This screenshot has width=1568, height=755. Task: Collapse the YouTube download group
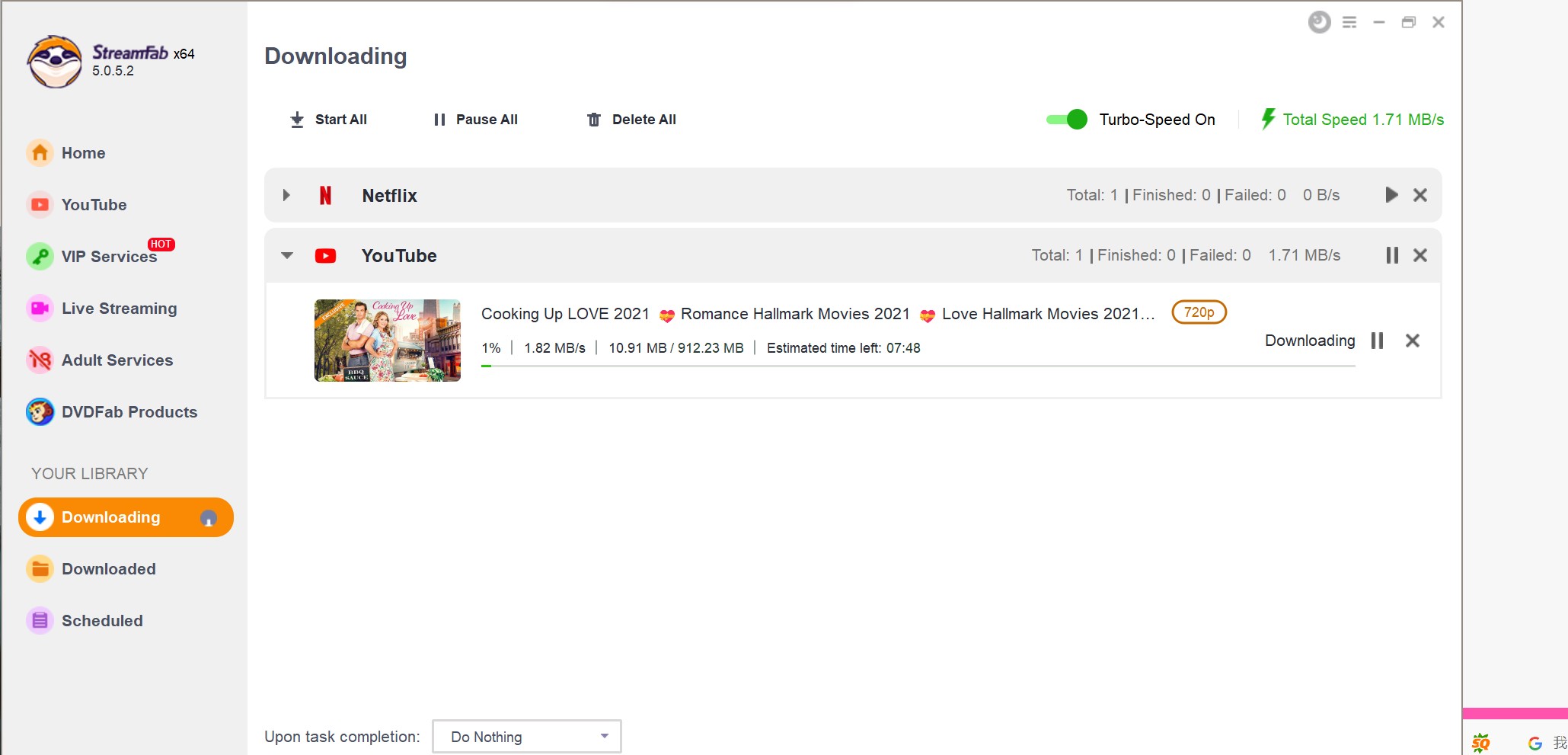pos(286,255)
